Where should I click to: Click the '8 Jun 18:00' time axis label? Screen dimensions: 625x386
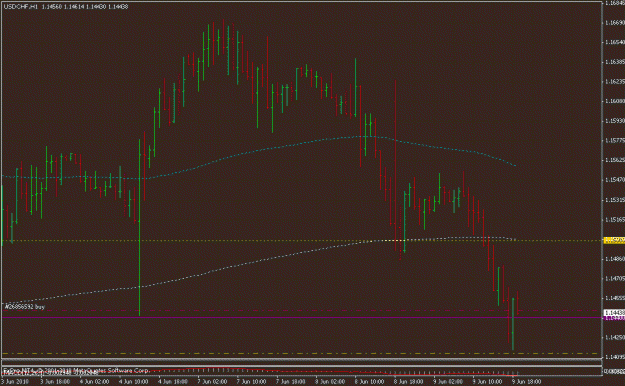pos(409,382)
